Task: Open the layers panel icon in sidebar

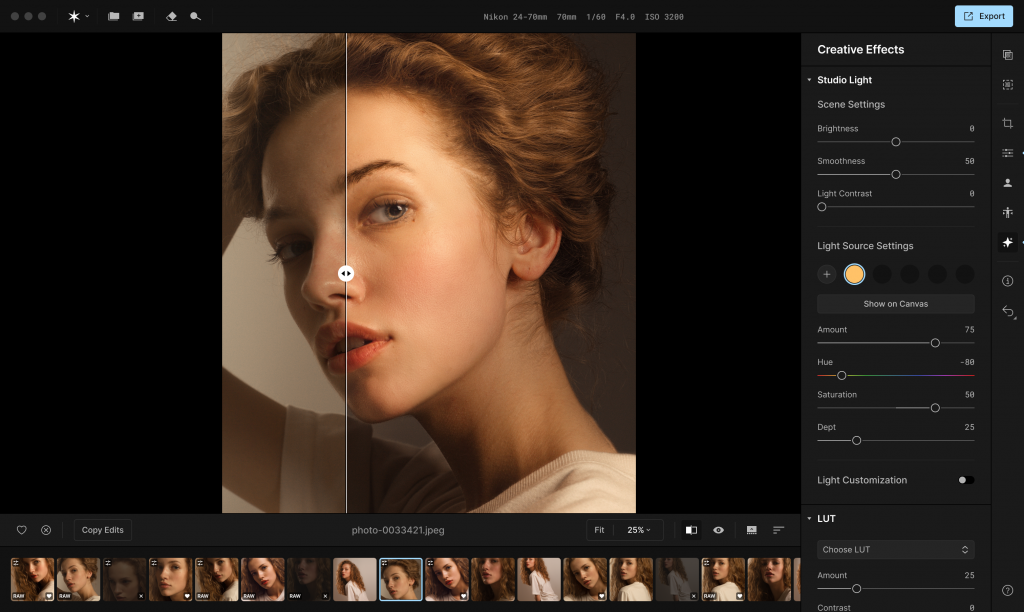Action: [1008, 55]
